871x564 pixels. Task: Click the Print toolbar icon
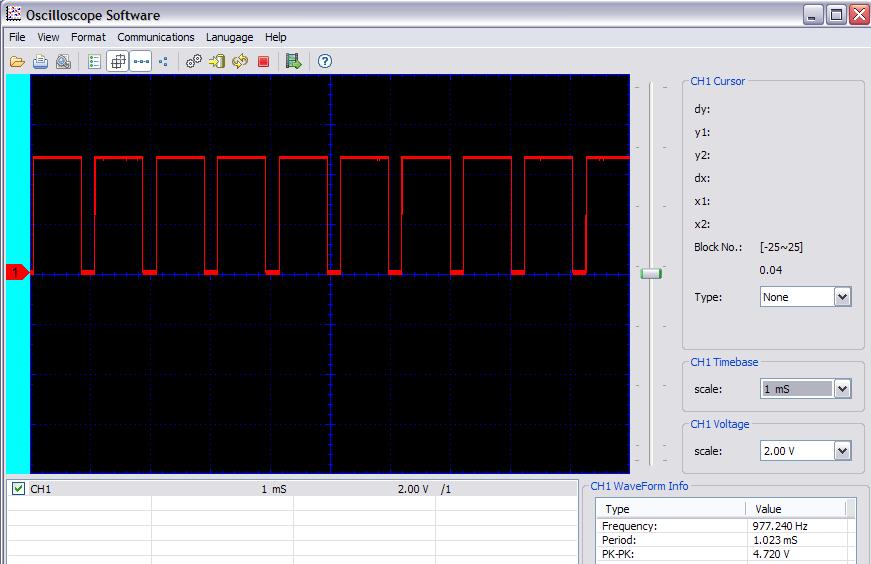click(40, 61)
